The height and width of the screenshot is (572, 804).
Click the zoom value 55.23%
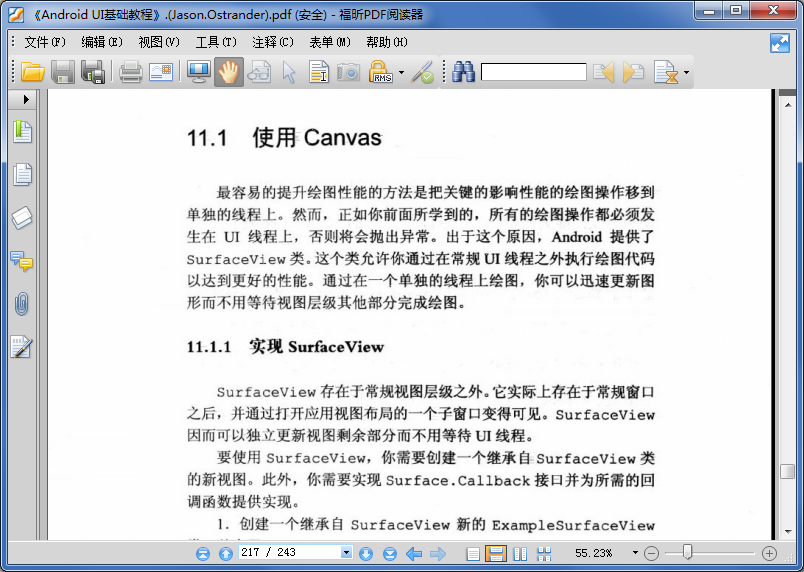[594, 553]
